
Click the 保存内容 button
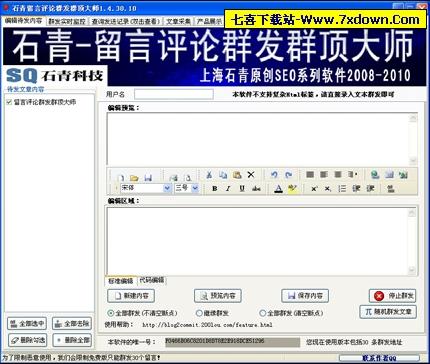pyautogui.click(x=305, y=296)
